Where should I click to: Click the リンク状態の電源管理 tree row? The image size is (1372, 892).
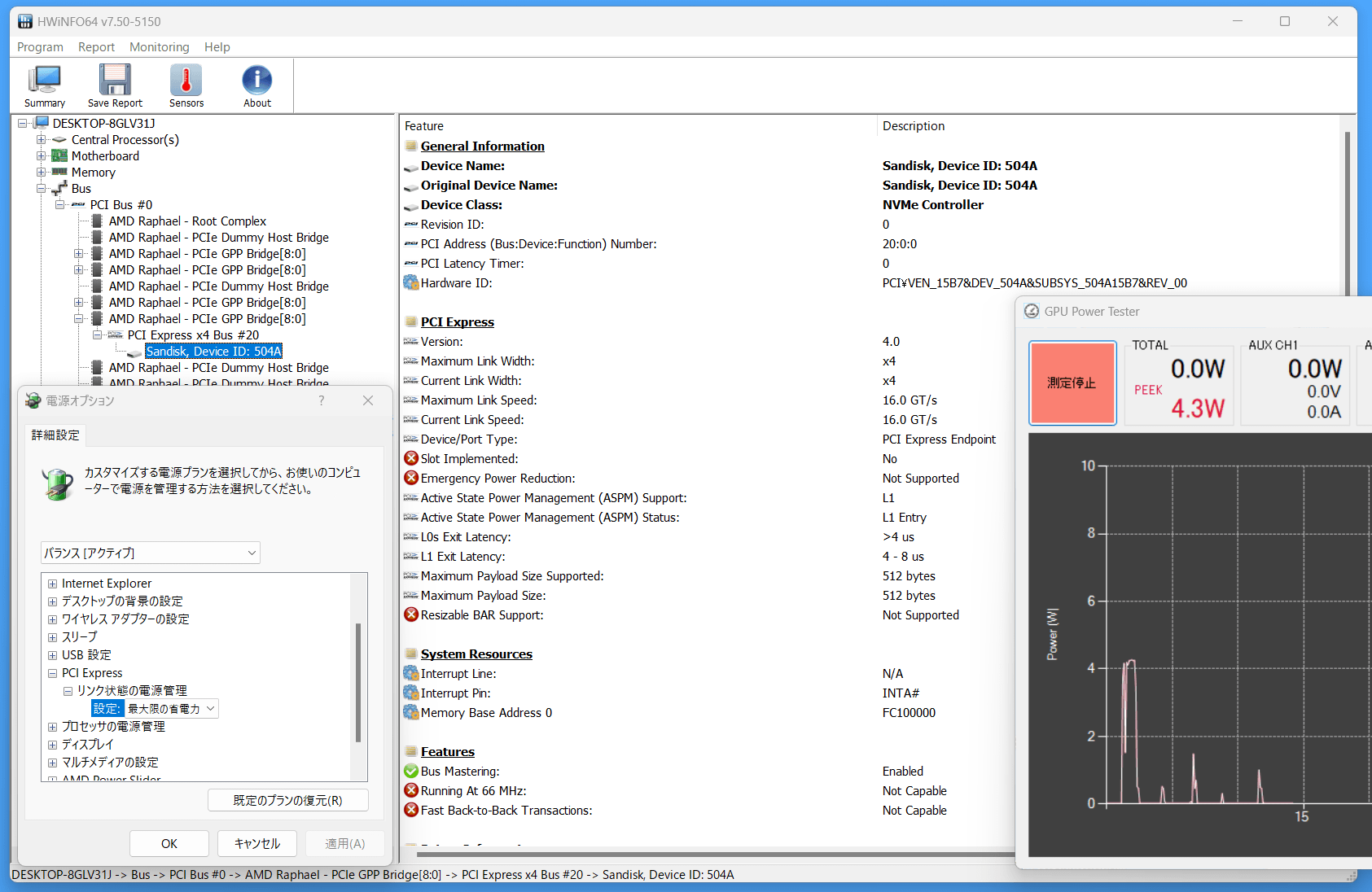132,690
